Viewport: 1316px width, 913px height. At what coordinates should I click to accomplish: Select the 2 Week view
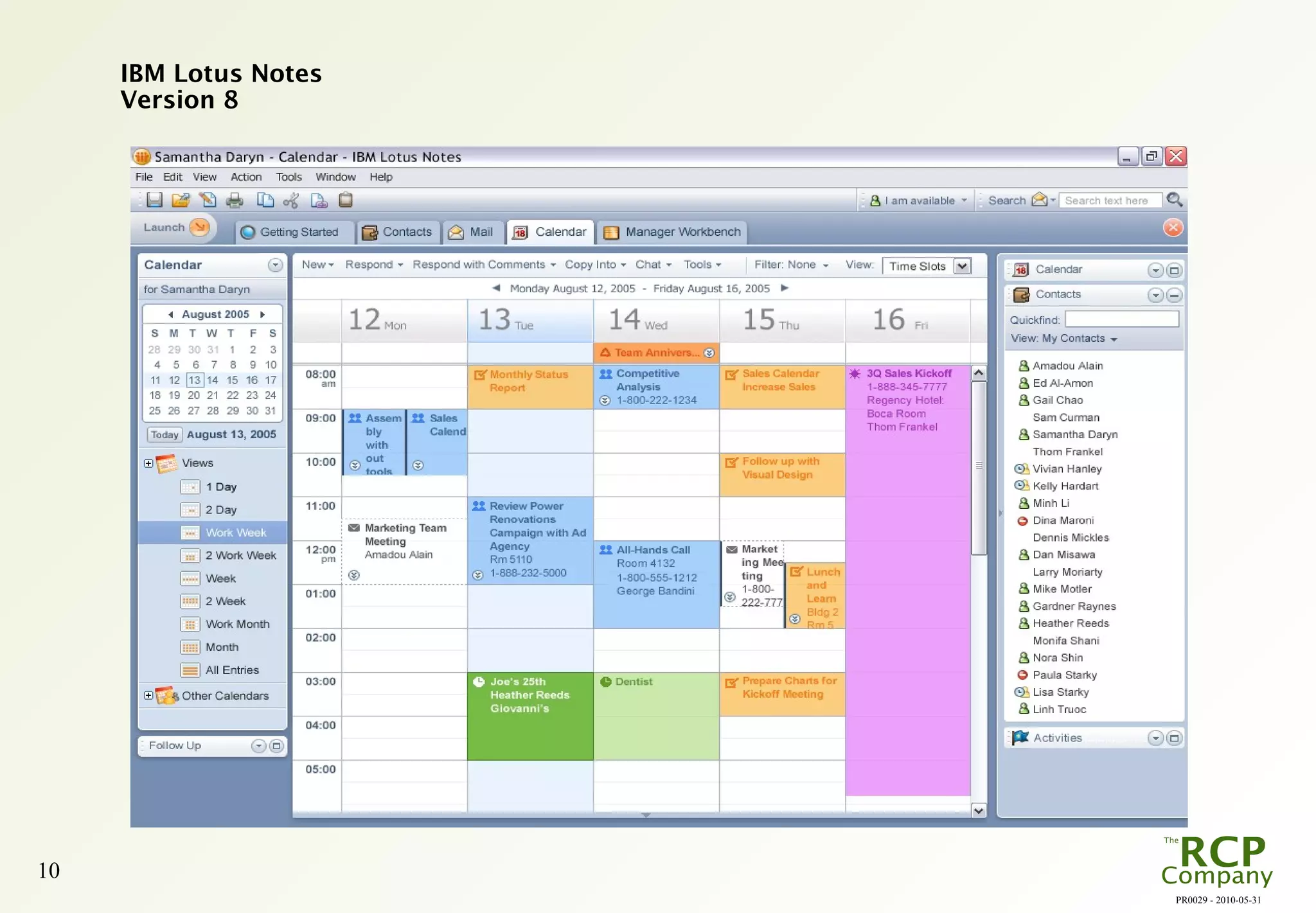point(213,601)
